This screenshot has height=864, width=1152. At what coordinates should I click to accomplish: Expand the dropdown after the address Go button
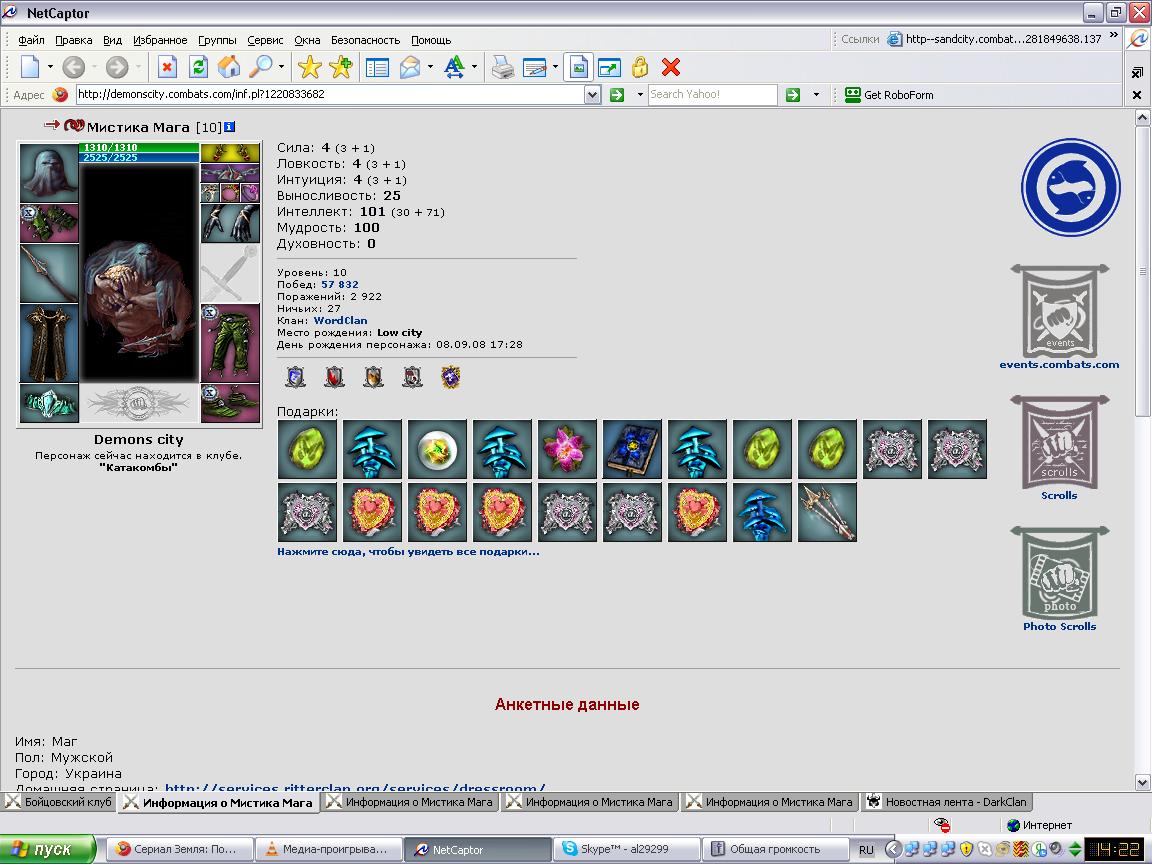640,95
